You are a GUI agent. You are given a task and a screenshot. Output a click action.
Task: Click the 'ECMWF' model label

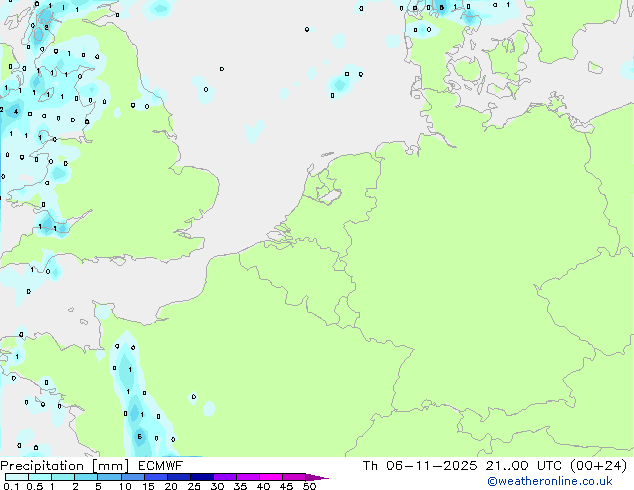point(160,466)
